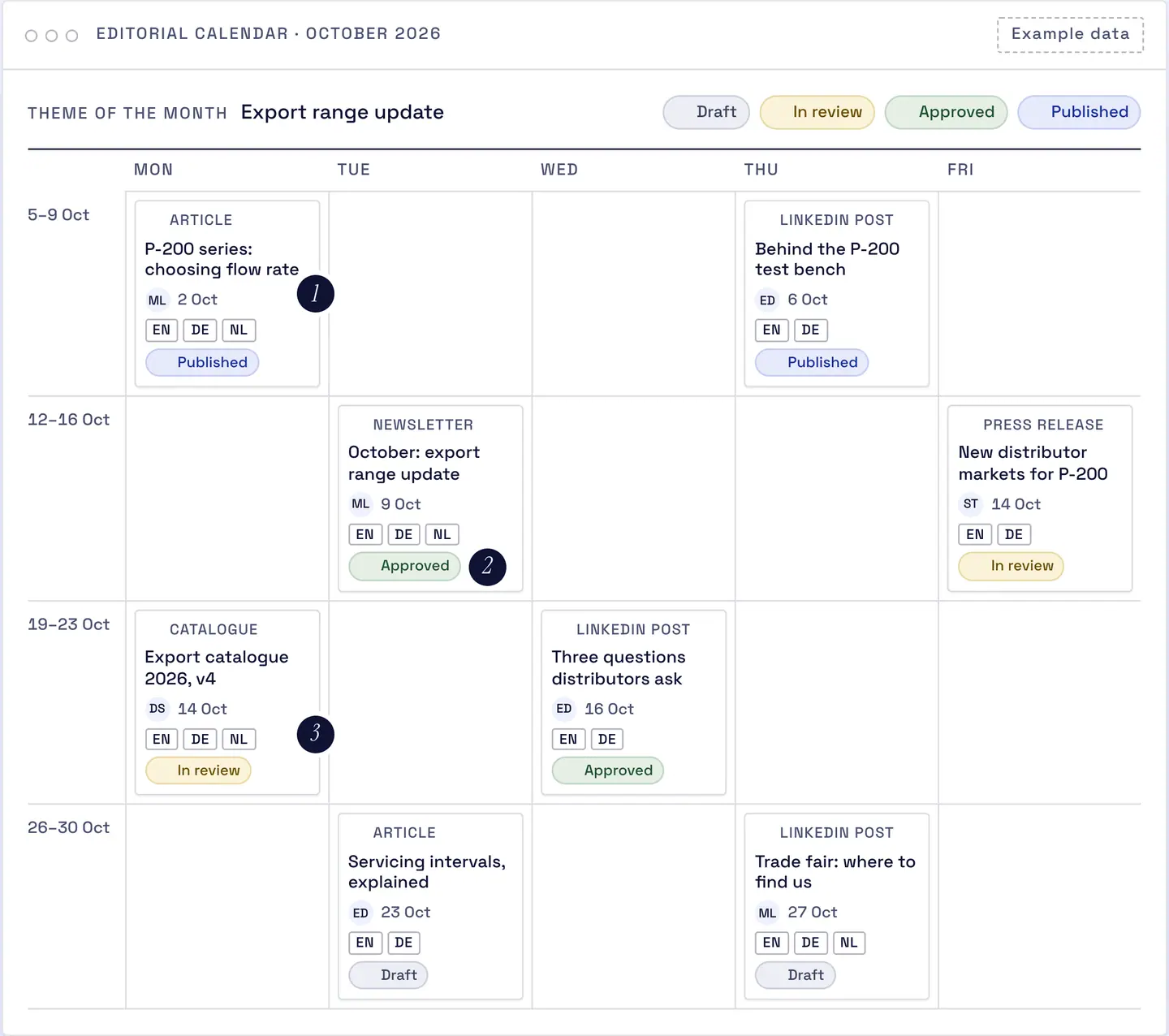Viewport: 1169px width, 1036px height.
Task: Click the '9 Oct' date on the newsletter card
Action: coord(401,504)
